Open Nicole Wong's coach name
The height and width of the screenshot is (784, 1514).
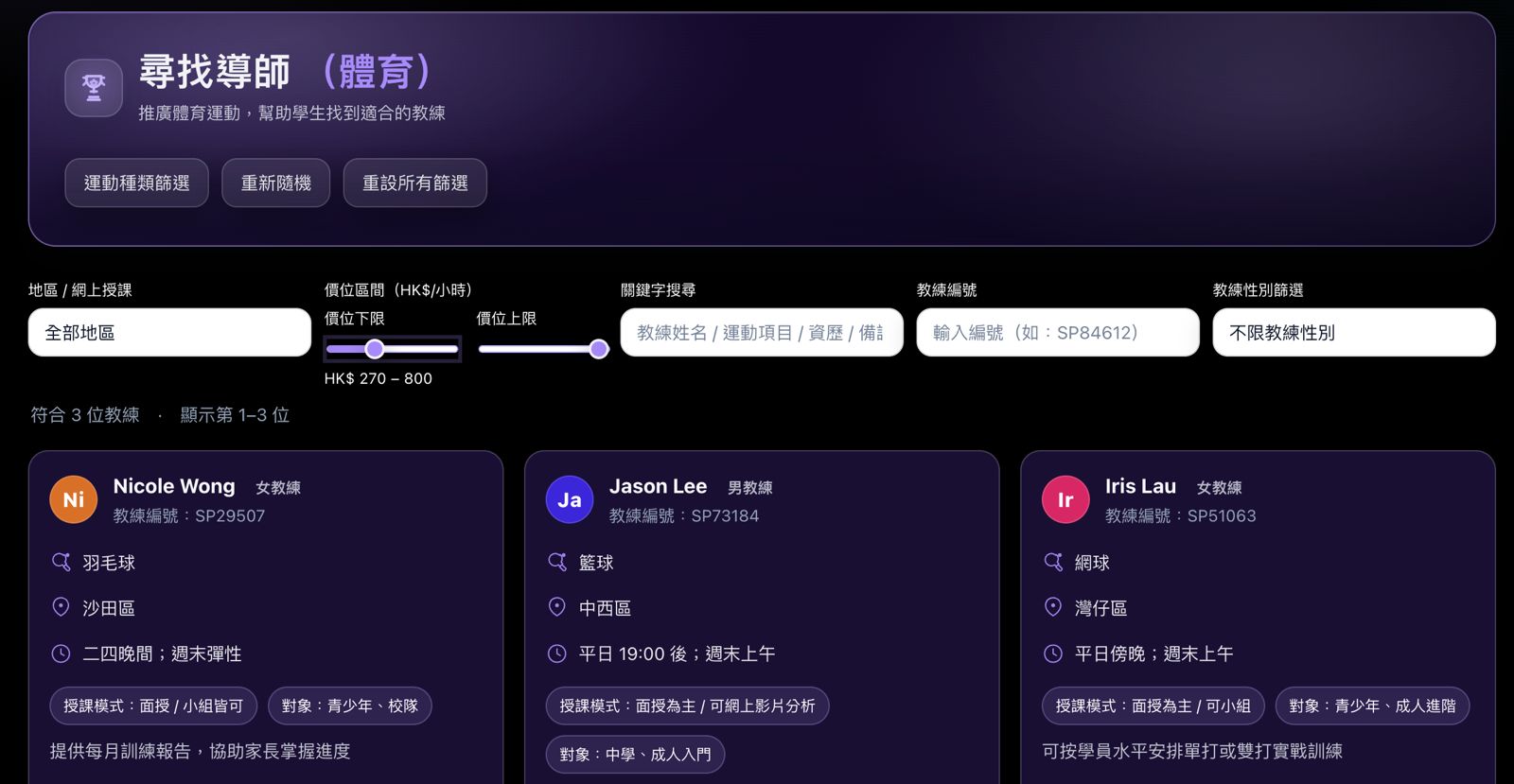click(174, 486)
